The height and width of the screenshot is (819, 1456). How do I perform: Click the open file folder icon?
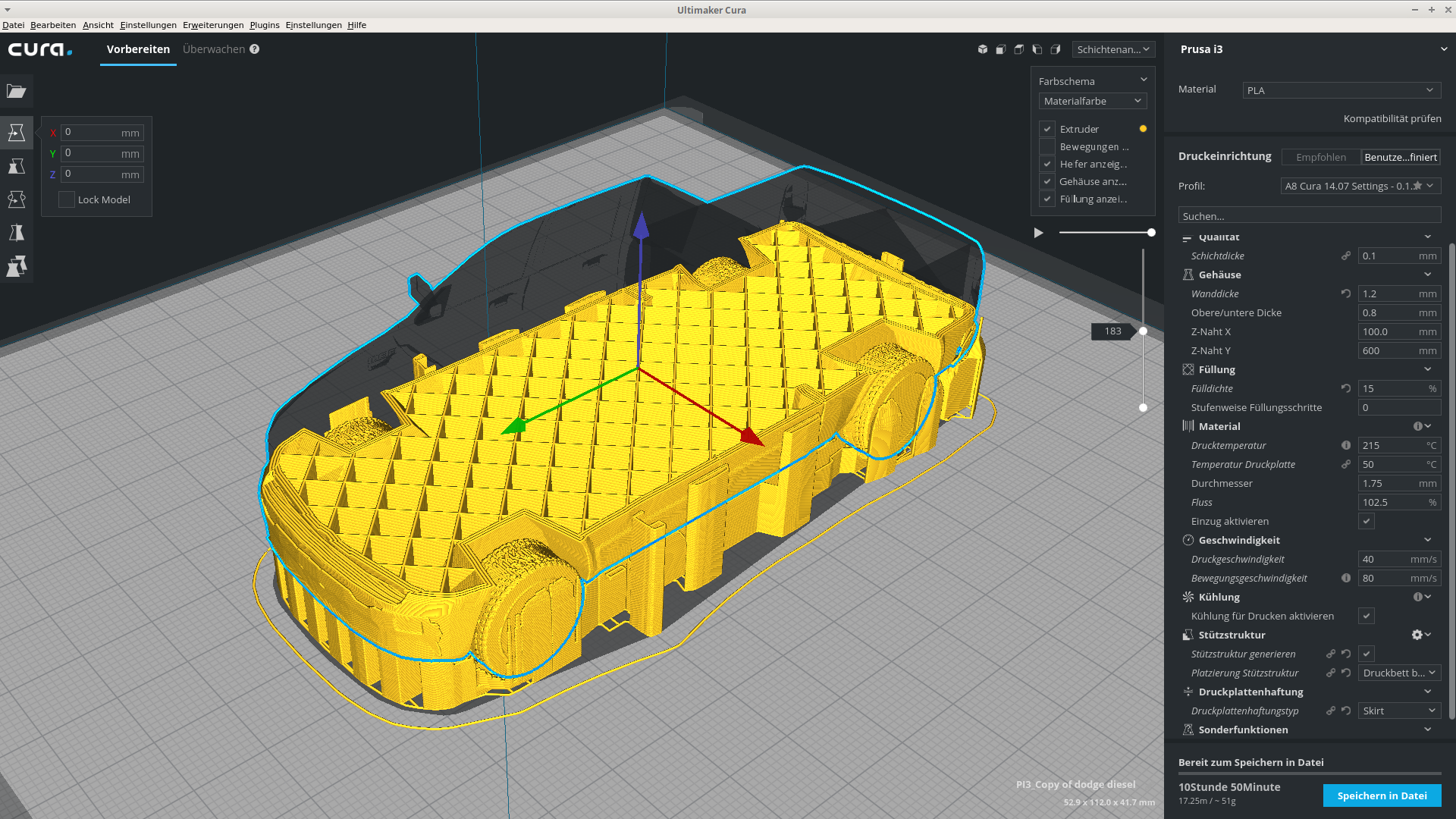(x=17, y=91)
